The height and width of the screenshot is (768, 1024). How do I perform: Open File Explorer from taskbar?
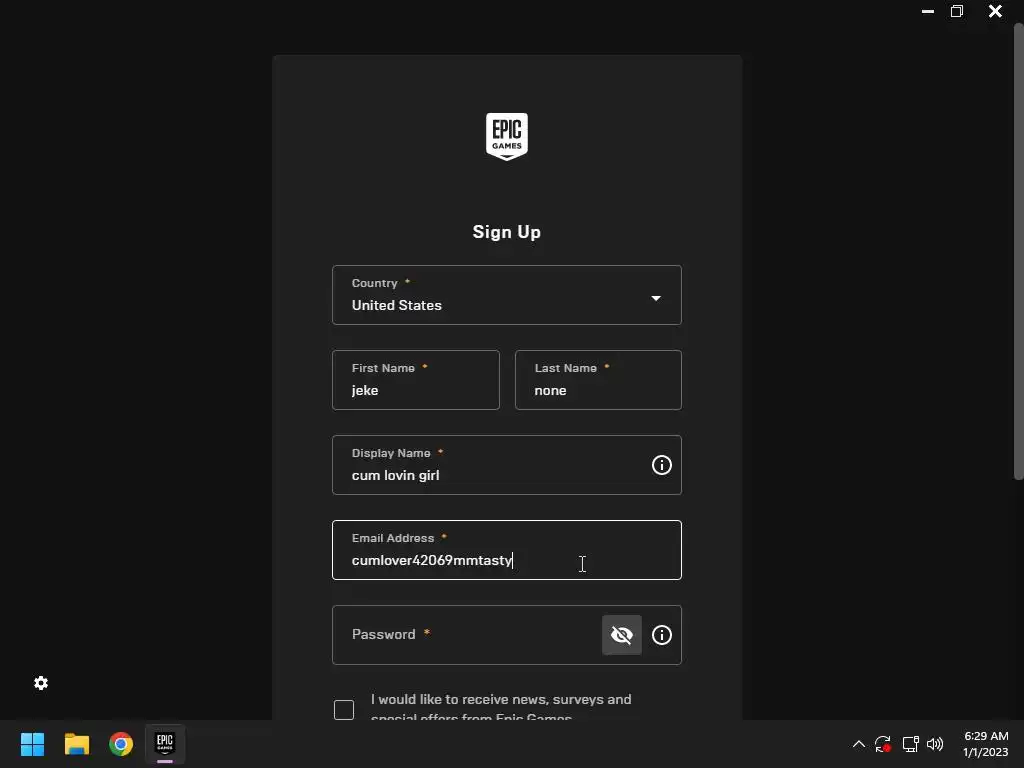click(76, 744)
